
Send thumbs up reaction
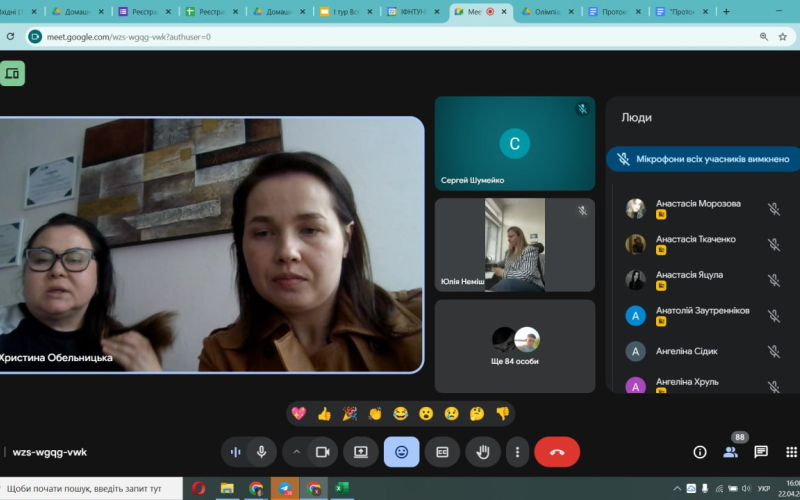pyautogui.click(x=324, y=413)
